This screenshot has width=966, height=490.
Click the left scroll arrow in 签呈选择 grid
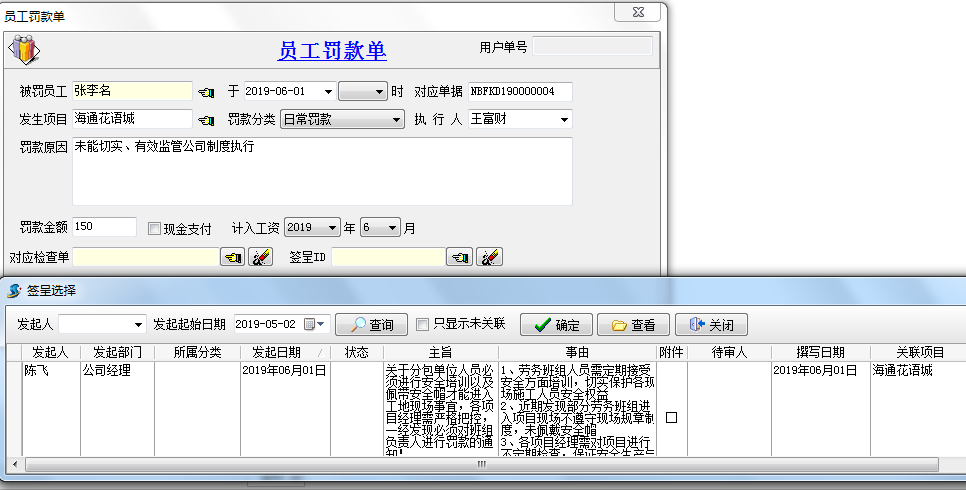coord(15,464)
